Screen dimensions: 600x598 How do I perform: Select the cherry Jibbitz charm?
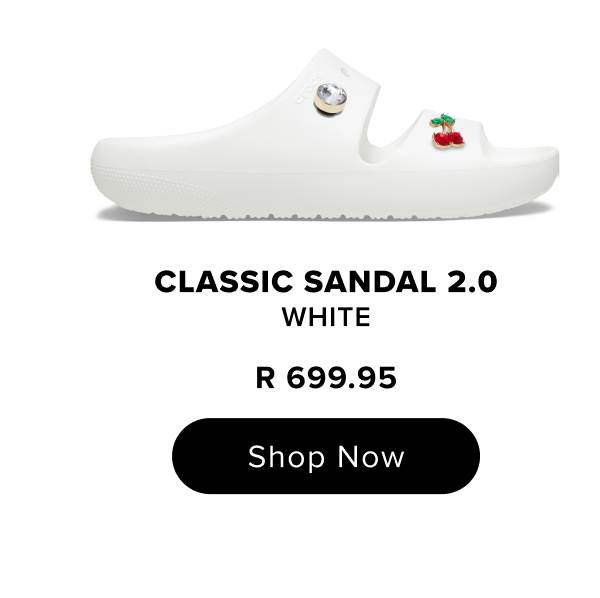447,131
